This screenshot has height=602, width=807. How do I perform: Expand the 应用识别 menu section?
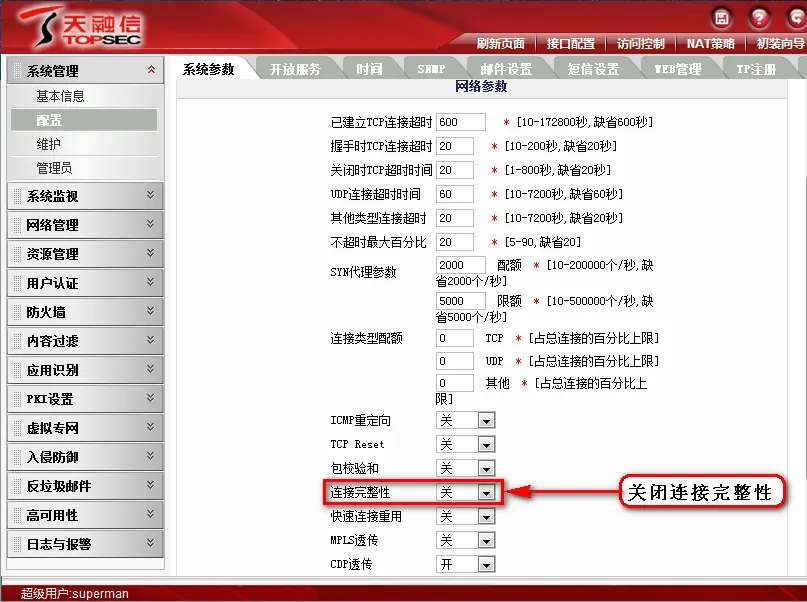[x=85, y=369]
